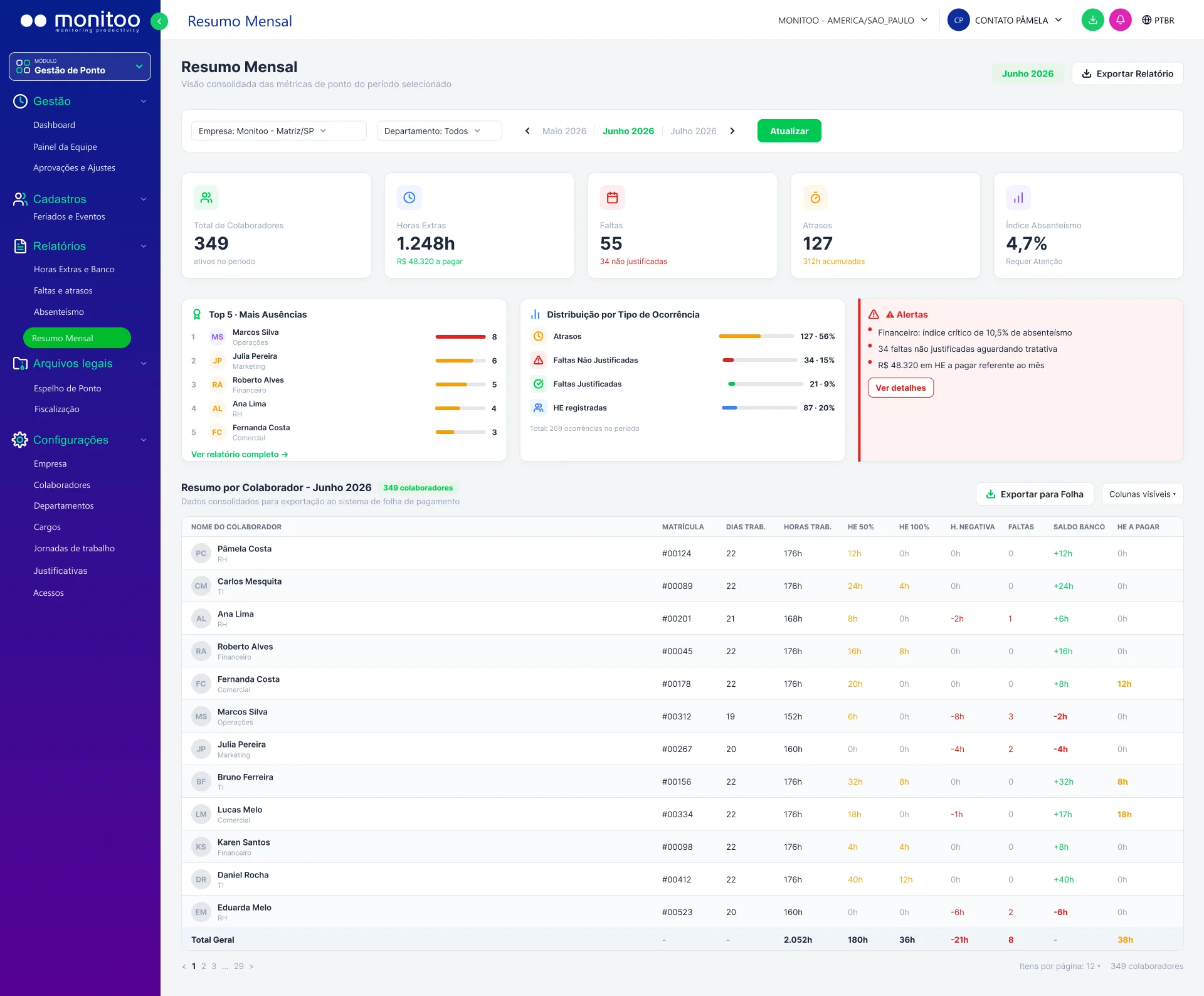Click the green download icon in header
Image resolution: width=1204 pixels, height=996 pixels.
[x=1092, y=20]
